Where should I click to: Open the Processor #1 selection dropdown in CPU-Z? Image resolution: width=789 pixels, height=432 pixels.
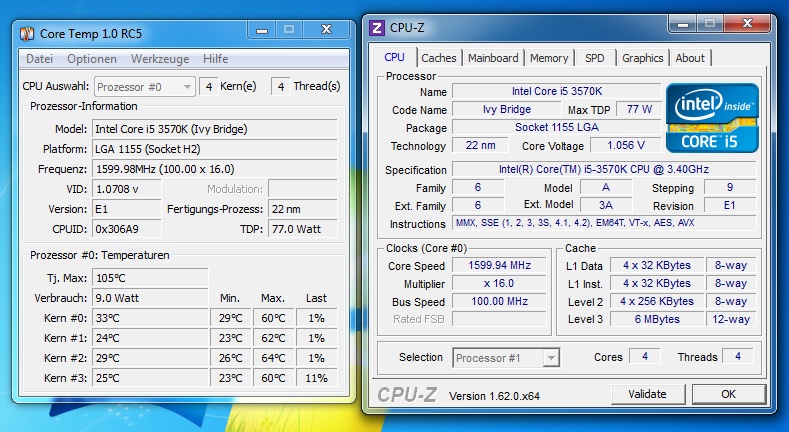point(506,358)
